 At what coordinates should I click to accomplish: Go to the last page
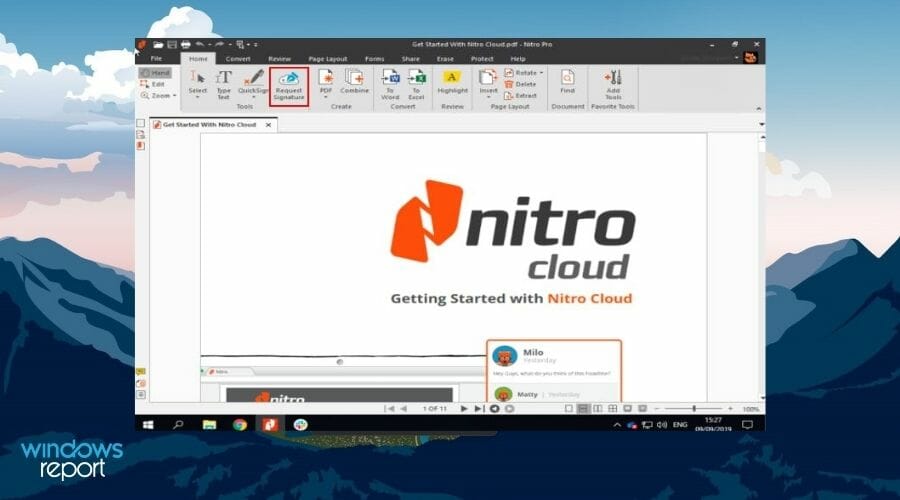pyautogui.click(x=479, y=409)
